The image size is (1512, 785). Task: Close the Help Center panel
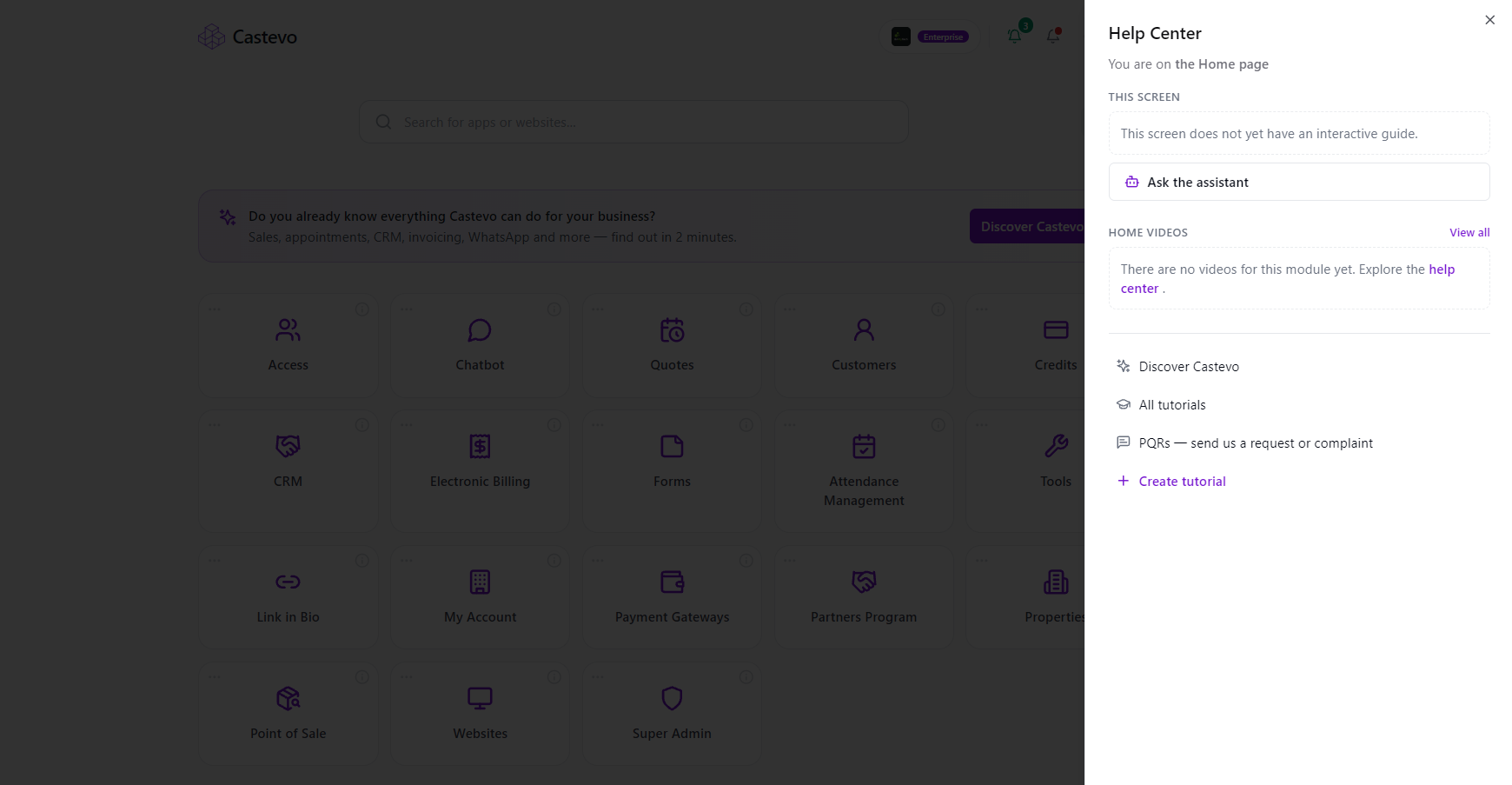1490,20
